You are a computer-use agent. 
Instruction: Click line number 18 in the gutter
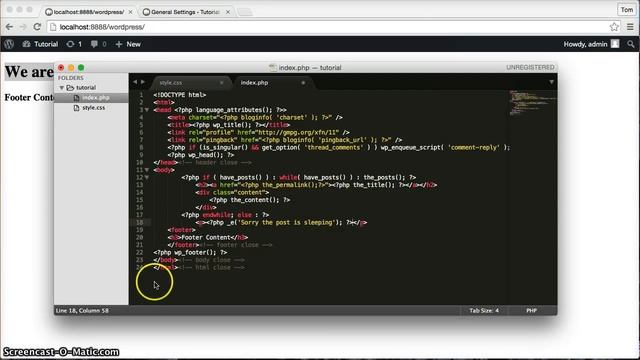140,222
